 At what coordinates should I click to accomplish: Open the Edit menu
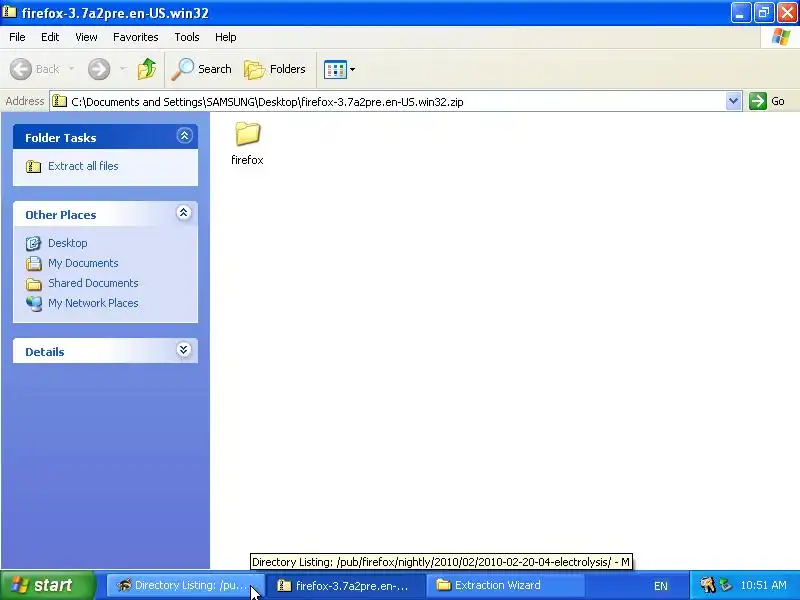click(50, 37)
